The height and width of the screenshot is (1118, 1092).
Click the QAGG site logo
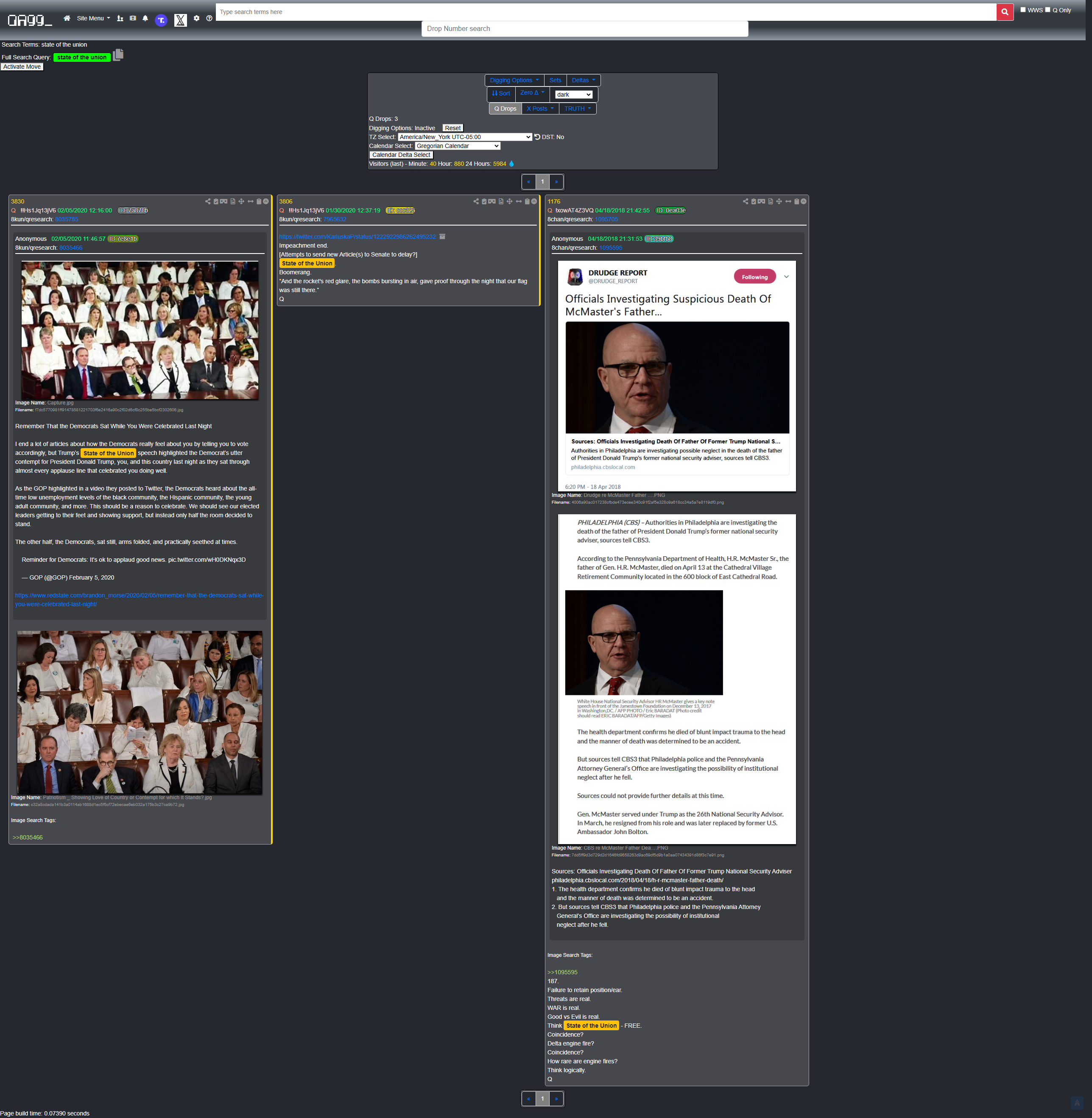pyautogui.click(x=30, y=20)
